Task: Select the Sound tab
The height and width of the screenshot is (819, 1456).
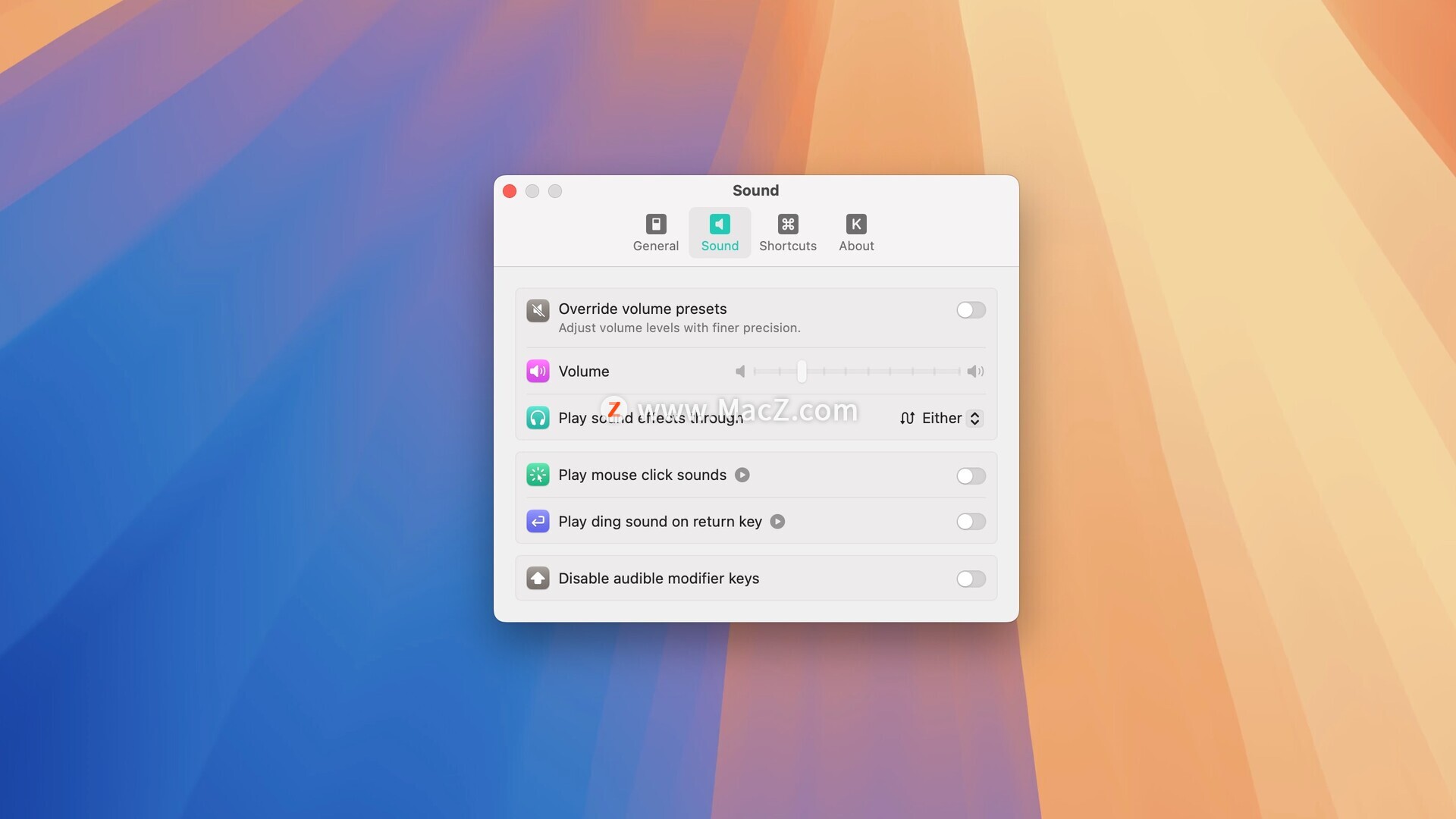Action: [x=720, y=233]
